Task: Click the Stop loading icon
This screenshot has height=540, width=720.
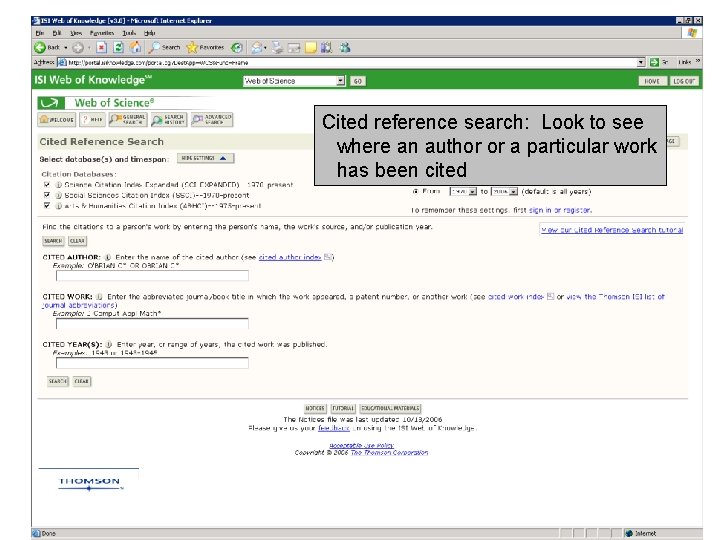Action: click(101, 47)
